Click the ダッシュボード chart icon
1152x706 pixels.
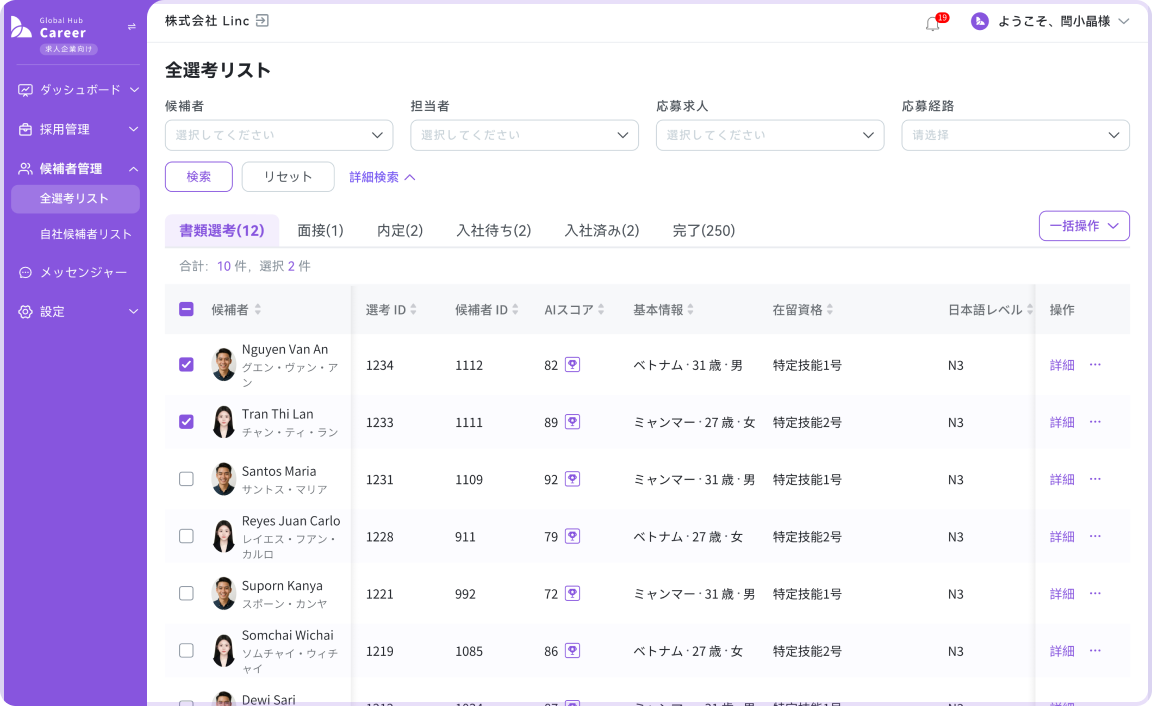(x=25, y=90)
